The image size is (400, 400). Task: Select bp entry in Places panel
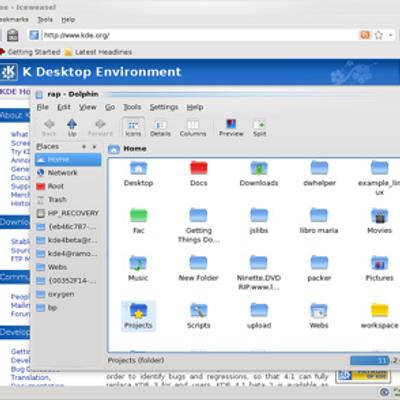click(x=68, y=308)
